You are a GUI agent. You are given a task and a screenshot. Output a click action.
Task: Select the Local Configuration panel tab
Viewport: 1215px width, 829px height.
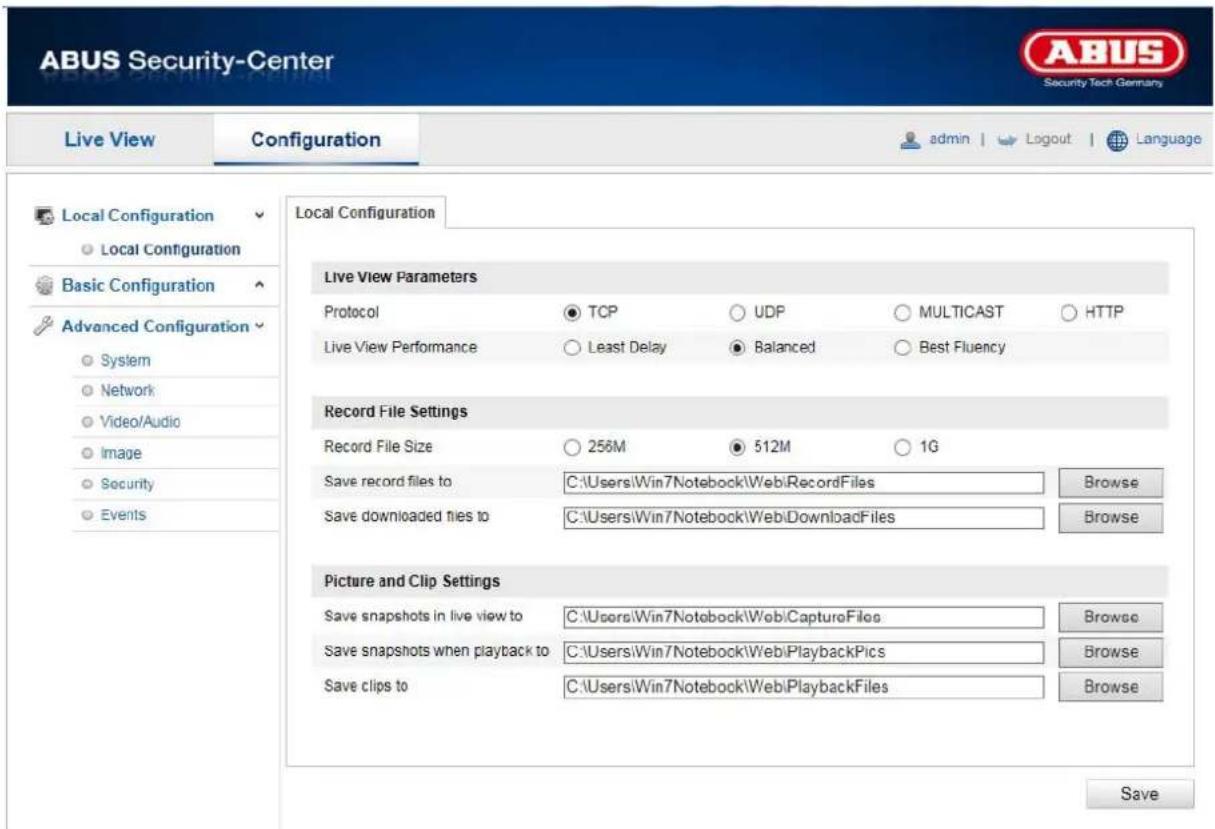point(366,213)
